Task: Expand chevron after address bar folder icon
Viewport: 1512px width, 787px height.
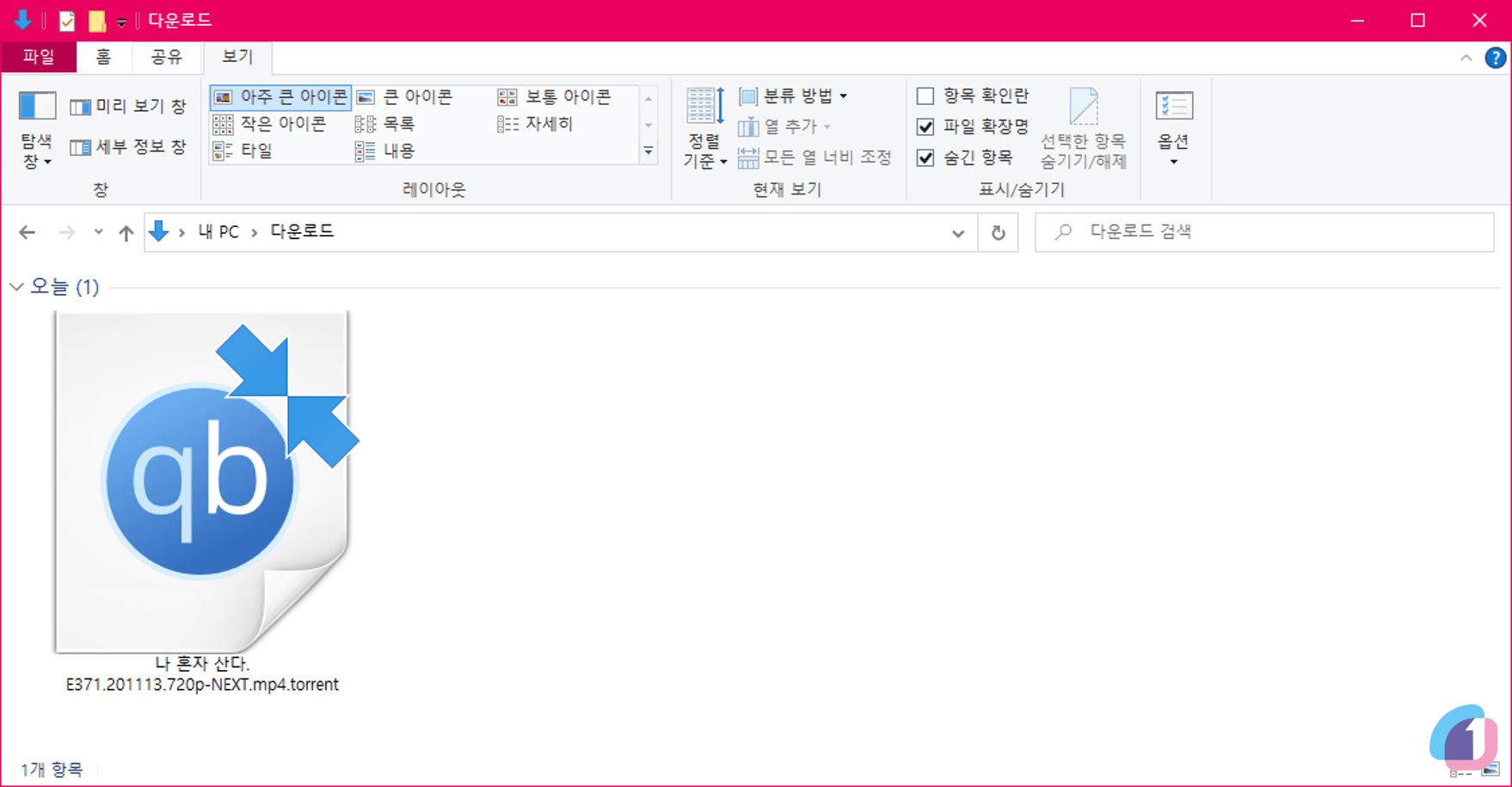Action: click(x=181, y=232)
